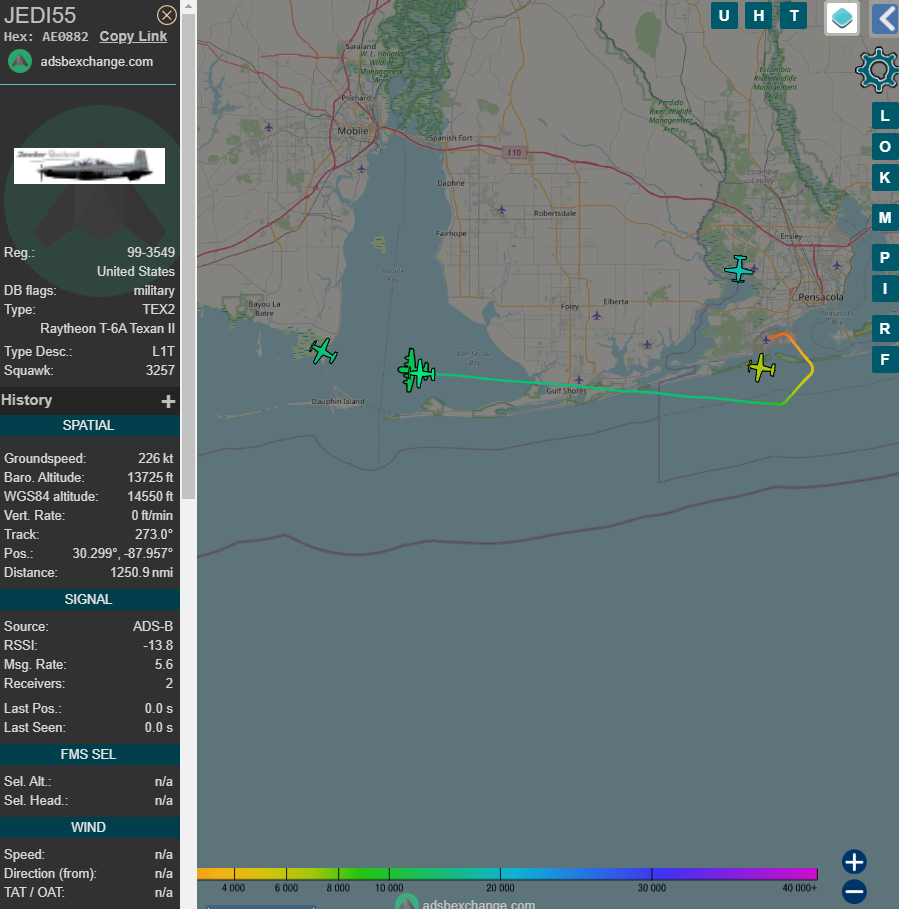
Task: Select the green aircraft near Bayou La Batre
Action: [323, 351]
